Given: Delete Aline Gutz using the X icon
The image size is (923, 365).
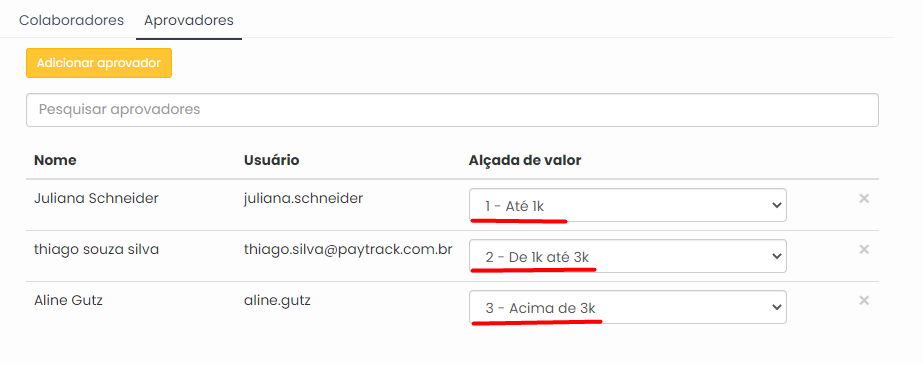Looking at the screenshot, I should 864,301.
